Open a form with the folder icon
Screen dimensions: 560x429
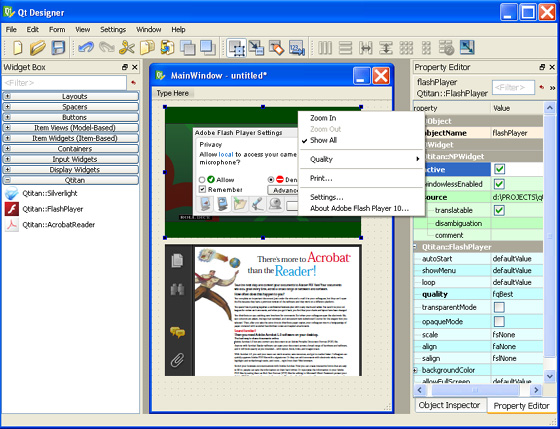coord(38,48)
